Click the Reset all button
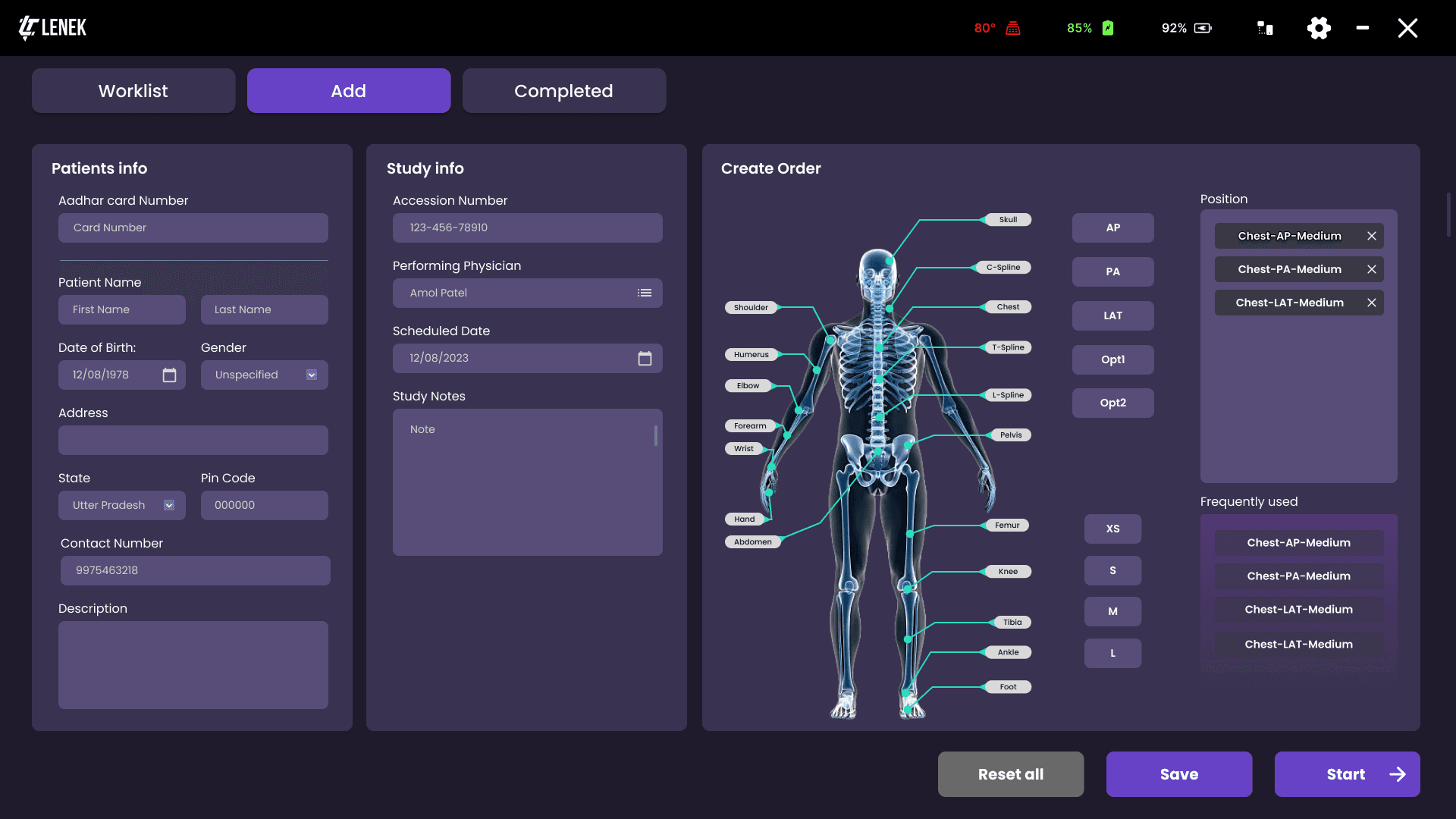This screenshot has height=819, width=1456. 1010,774
